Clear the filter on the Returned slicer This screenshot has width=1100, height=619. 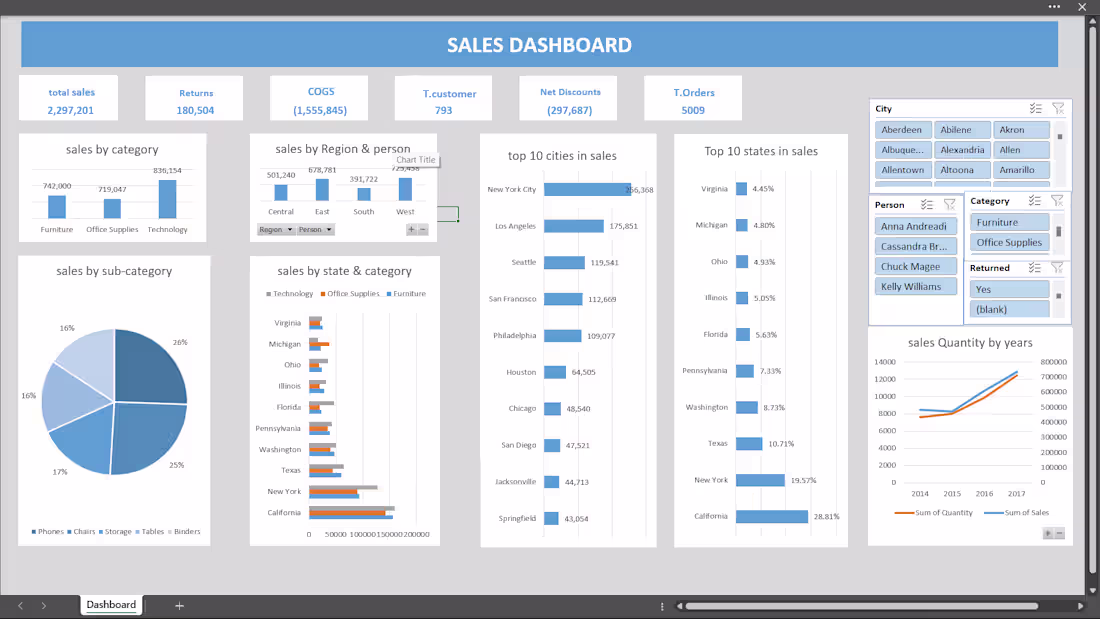click(1057, 267)
